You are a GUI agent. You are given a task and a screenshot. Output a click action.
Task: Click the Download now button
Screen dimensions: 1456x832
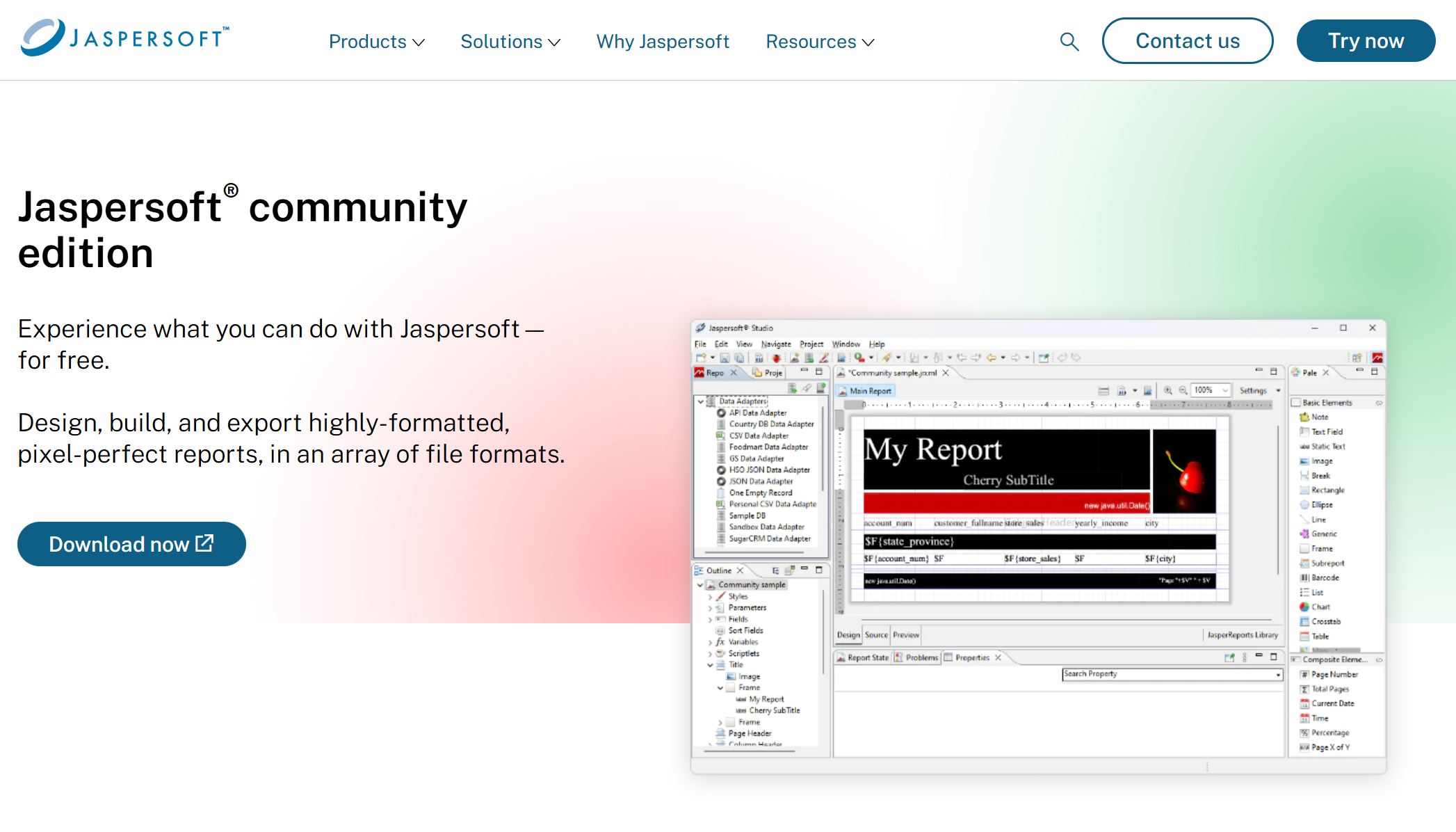tap(131, 544)
